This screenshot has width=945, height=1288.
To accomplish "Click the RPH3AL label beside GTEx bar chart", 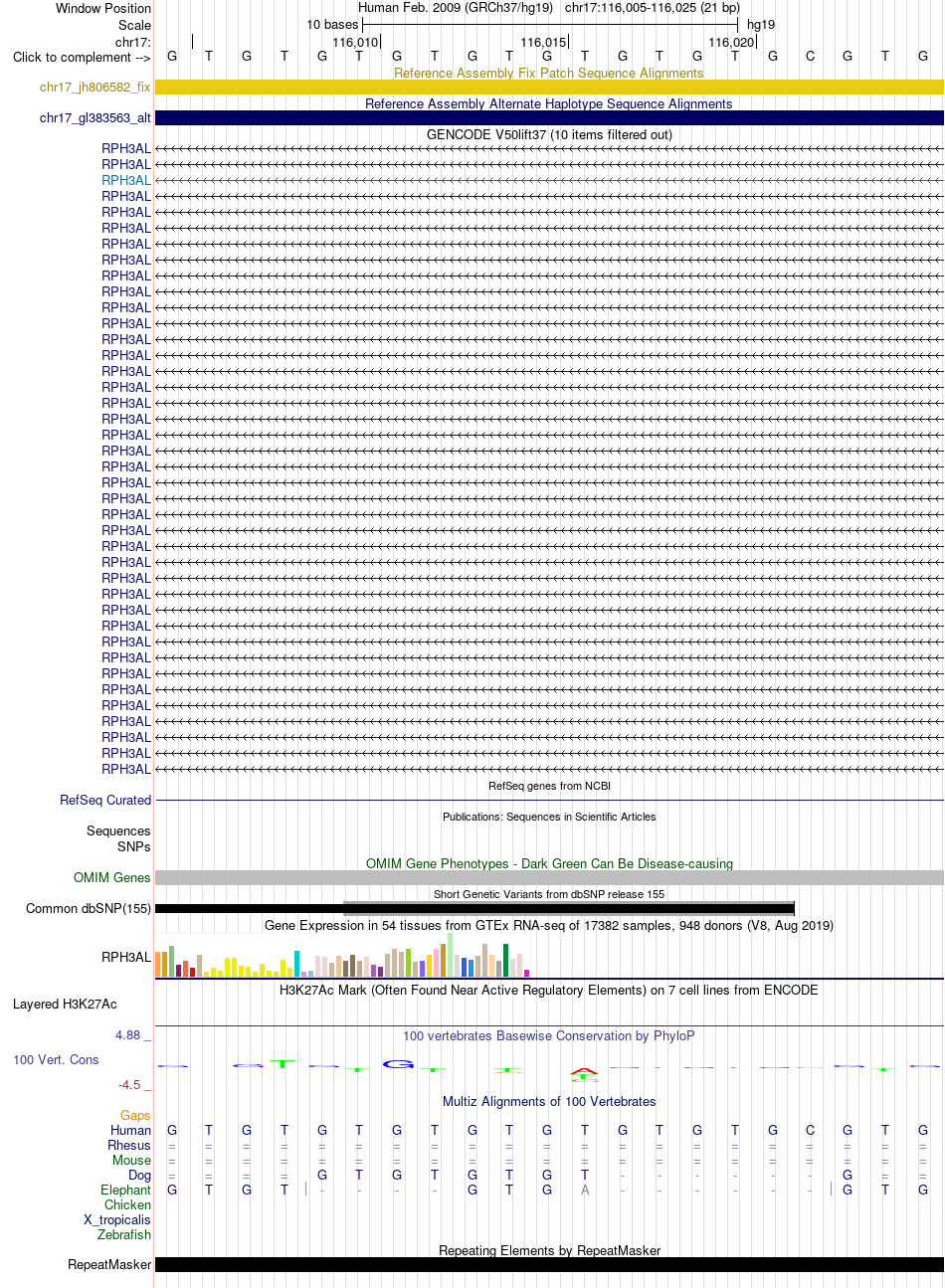I will (x=126, y=957).
